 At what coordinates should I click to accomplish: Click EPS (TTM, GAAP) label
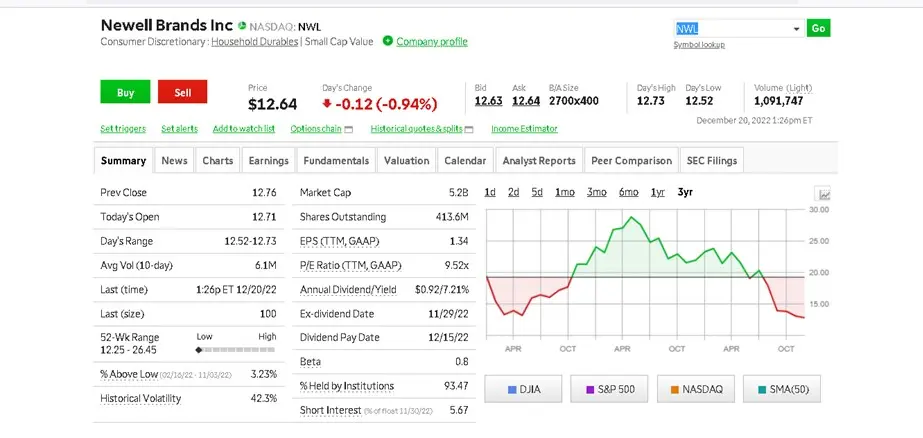pyautogui.click(x=340, y=241)
